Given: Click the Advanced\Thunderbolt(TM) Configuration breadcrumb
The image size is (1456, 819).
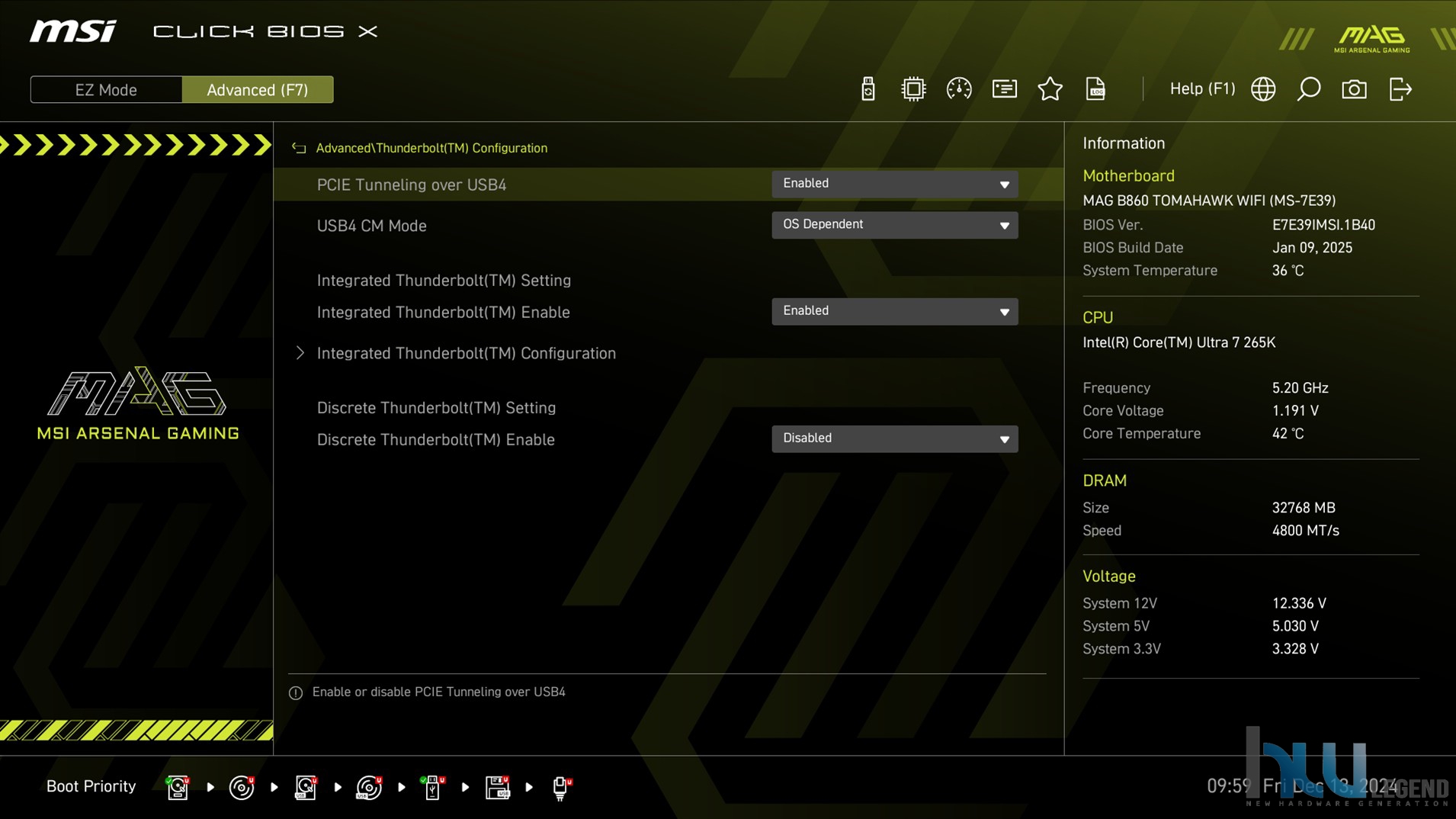Looking at the screenshot, I should click(431, 148).
